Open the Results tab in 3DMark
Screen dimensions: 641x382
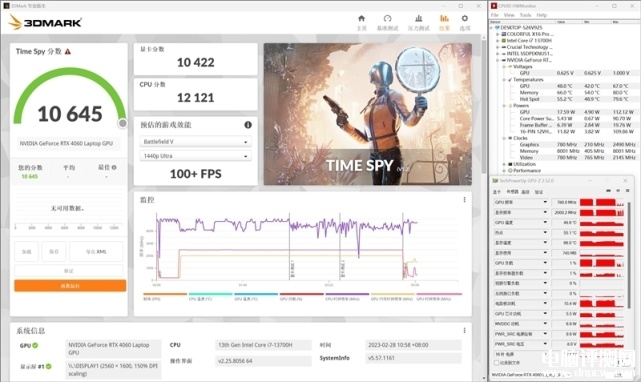[x=444, y=22]
